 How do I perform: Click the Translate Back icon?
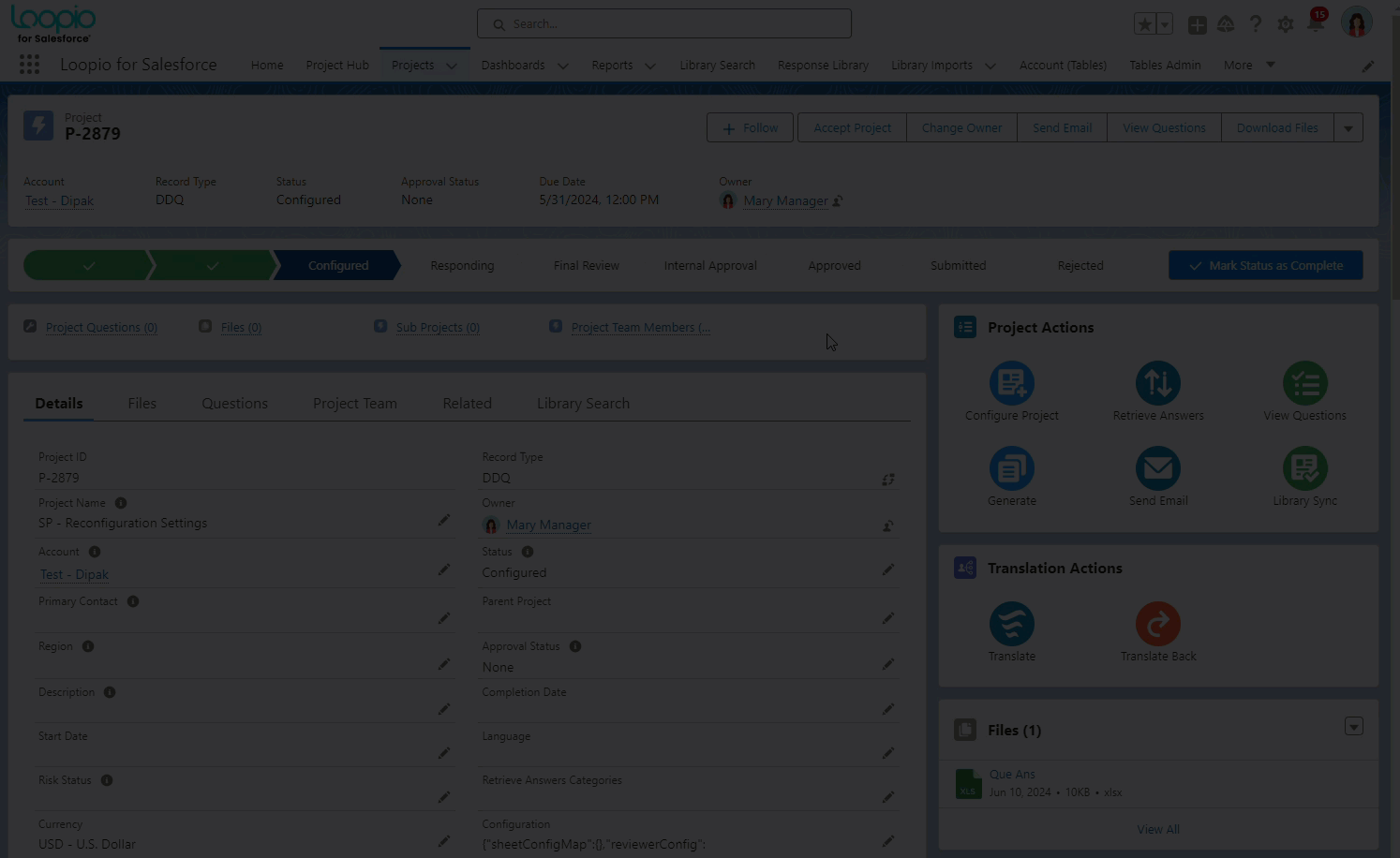[1158, 624]
